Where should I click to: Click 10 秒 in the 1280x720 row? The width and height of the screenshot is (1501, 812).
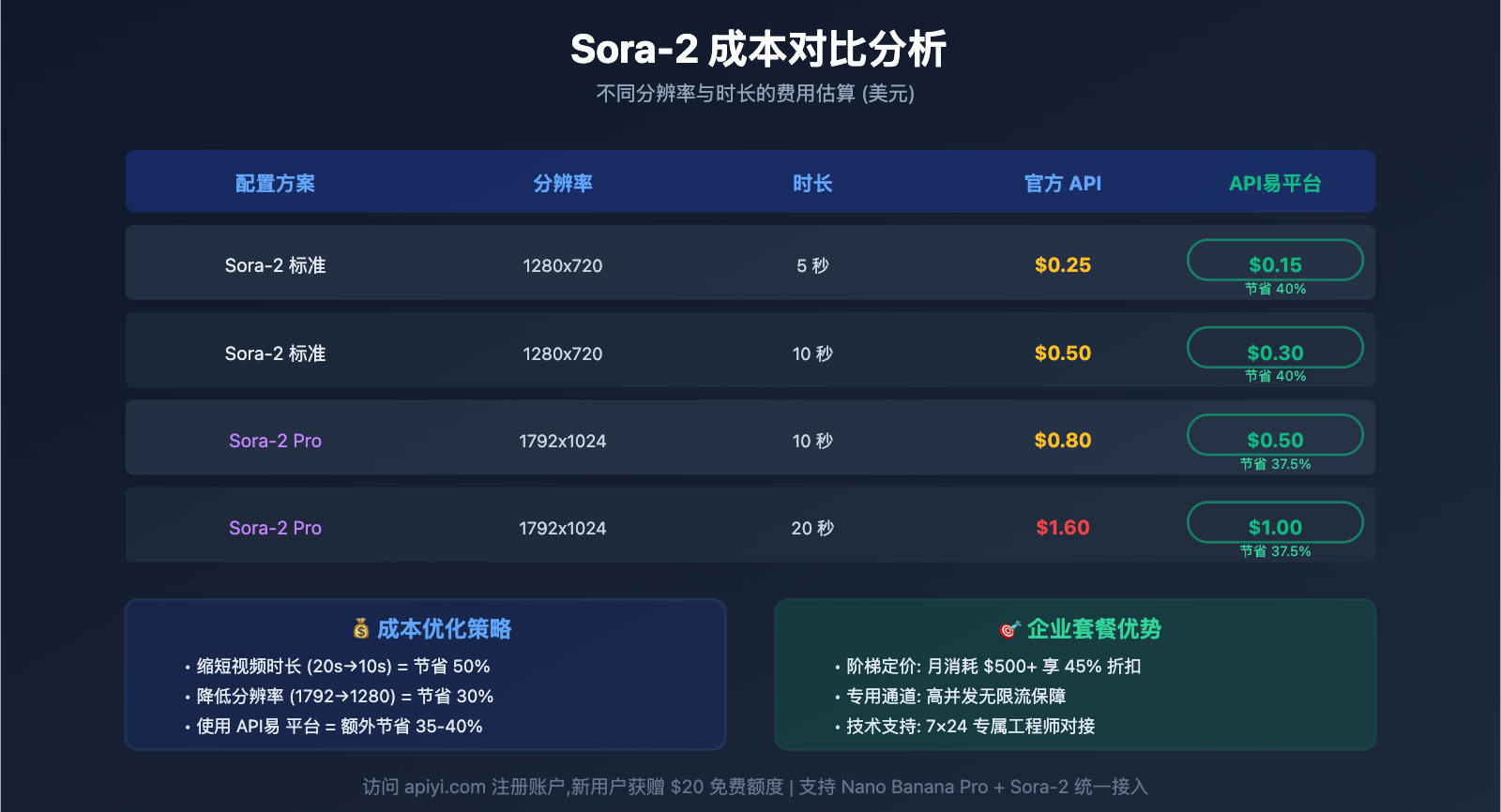pos(812,353)
